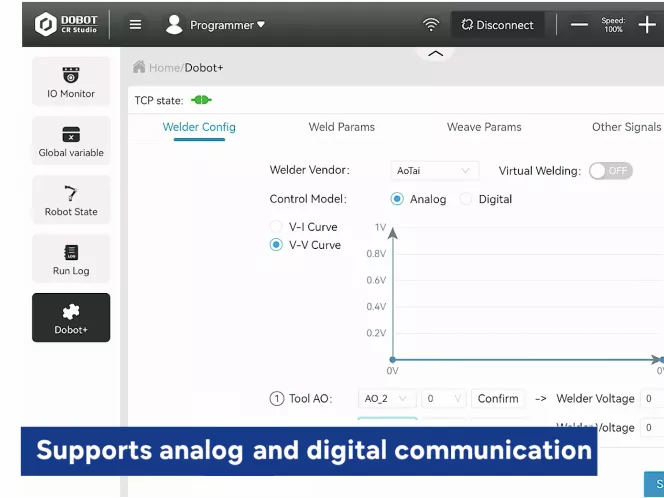Screen dimensions: 664x498
Task: Click the origin point on the curve graph
Action: [x=393, y=360]
